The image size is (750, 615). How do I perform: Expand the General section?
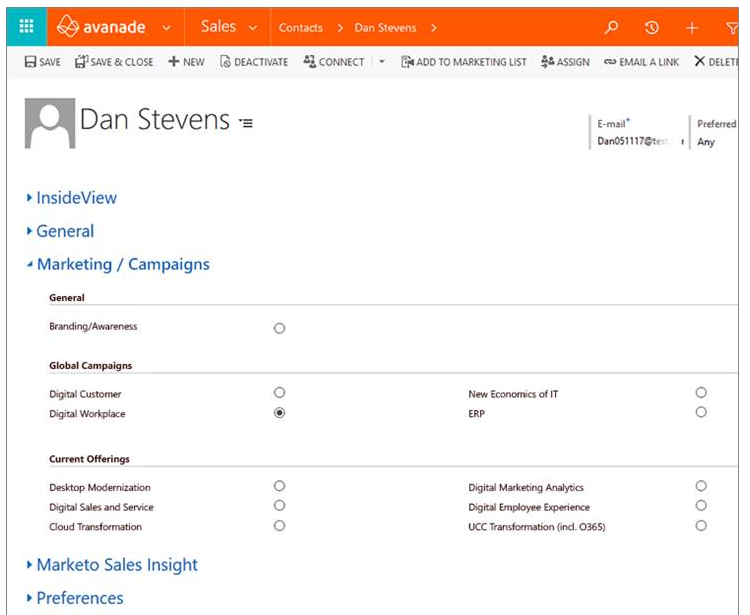[x=61, y=231]
